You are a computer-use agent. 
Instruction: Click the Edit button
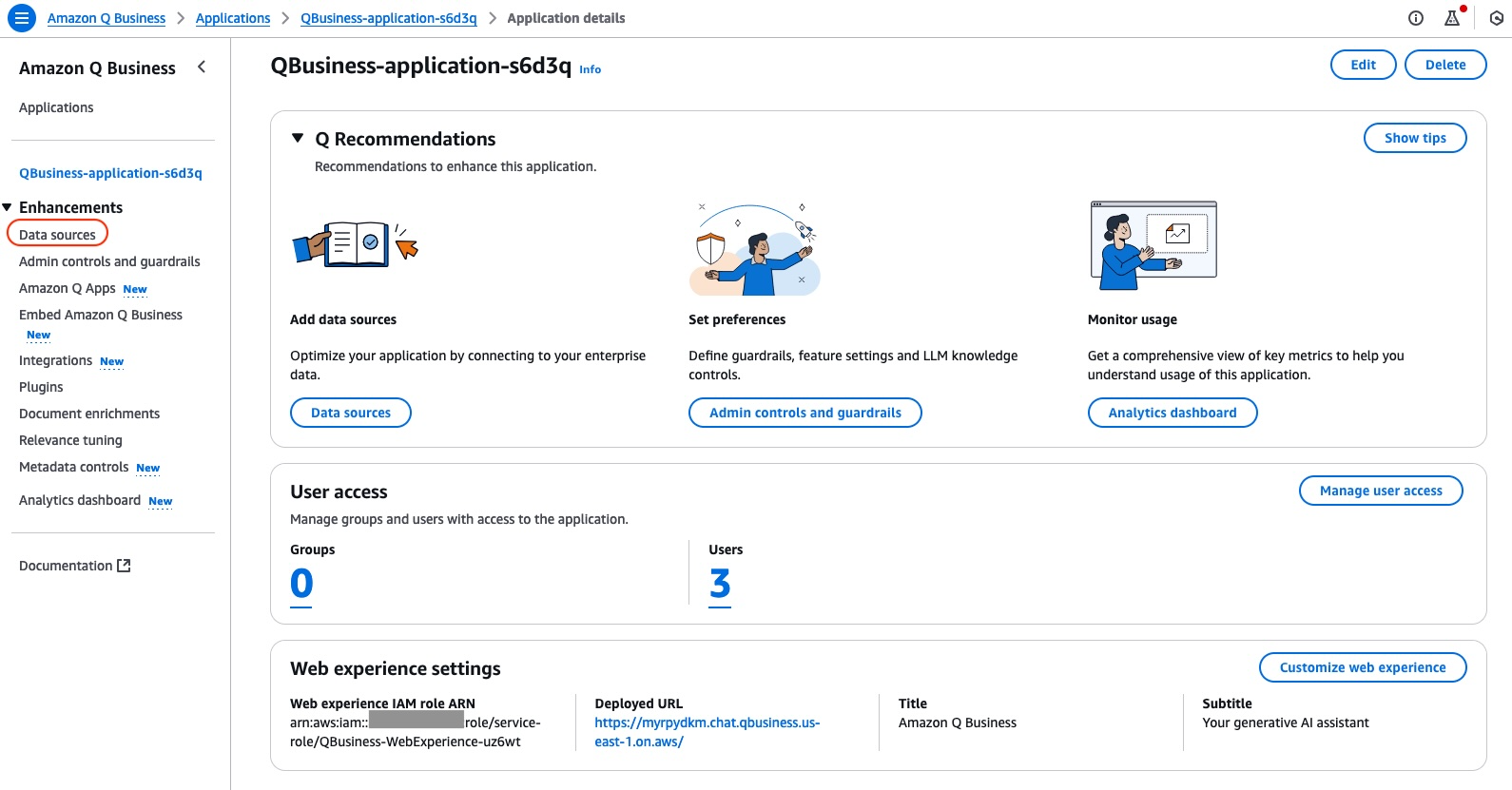[1363, 65]
